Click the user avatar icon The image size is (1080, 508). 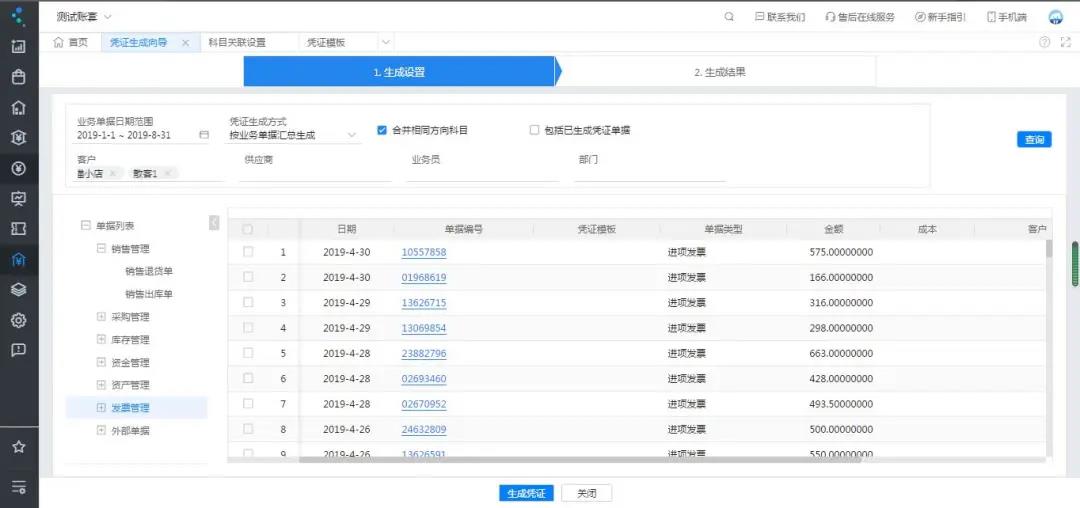pyautogui.click(x=1055, y=17)
